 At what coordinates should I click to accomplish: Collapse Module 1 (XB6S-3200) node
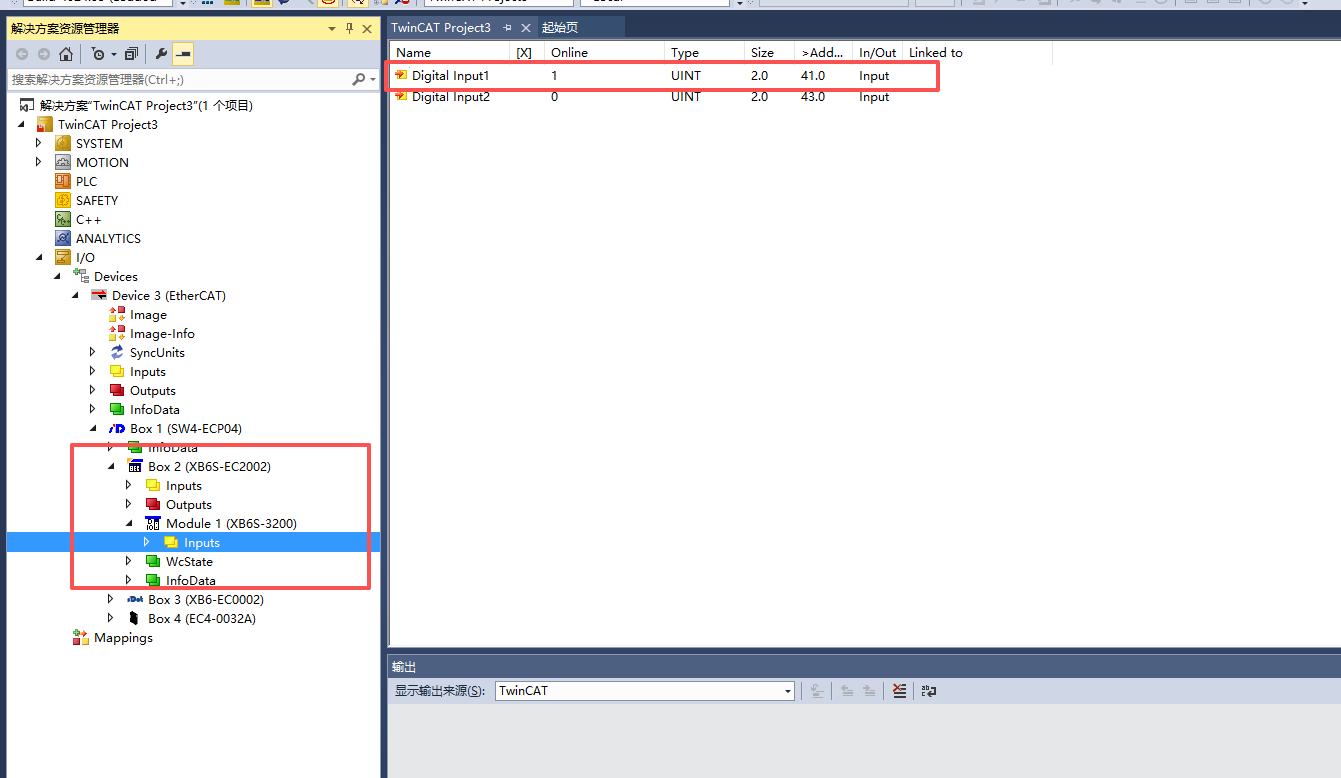(129, 524)
